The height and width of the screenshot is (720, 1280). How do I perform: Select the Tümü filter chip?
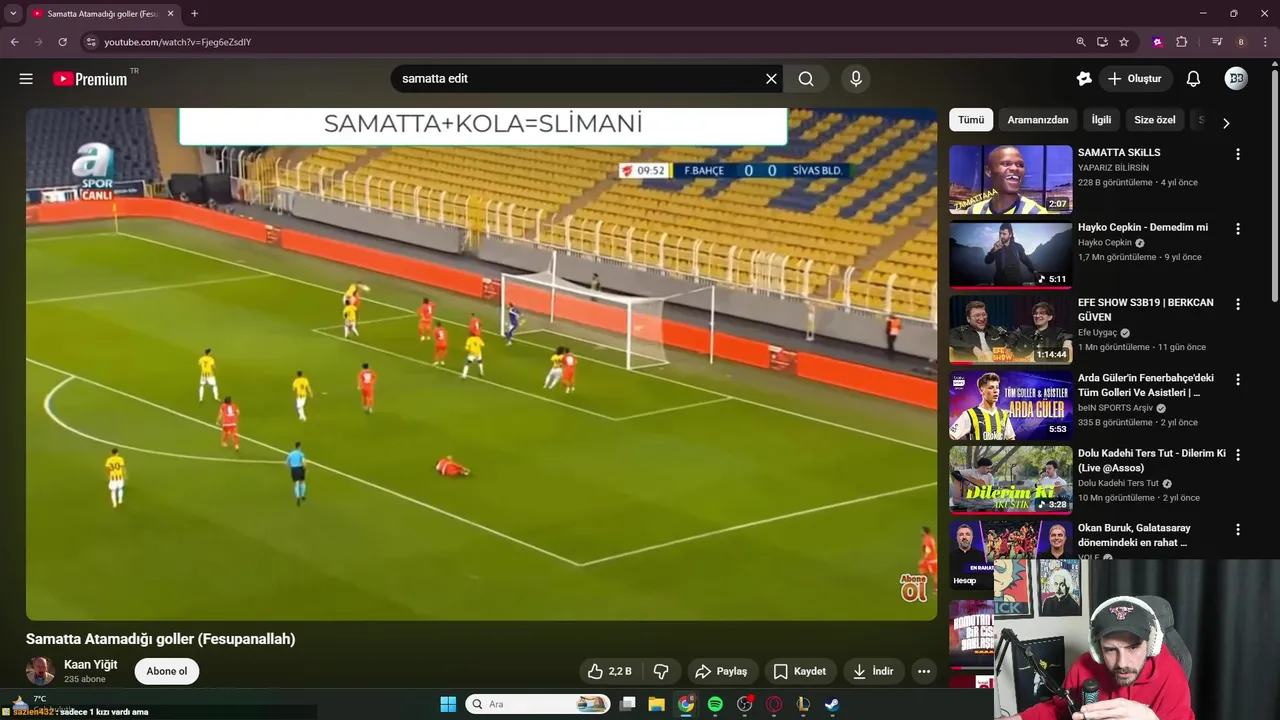(x=971, y=120)
